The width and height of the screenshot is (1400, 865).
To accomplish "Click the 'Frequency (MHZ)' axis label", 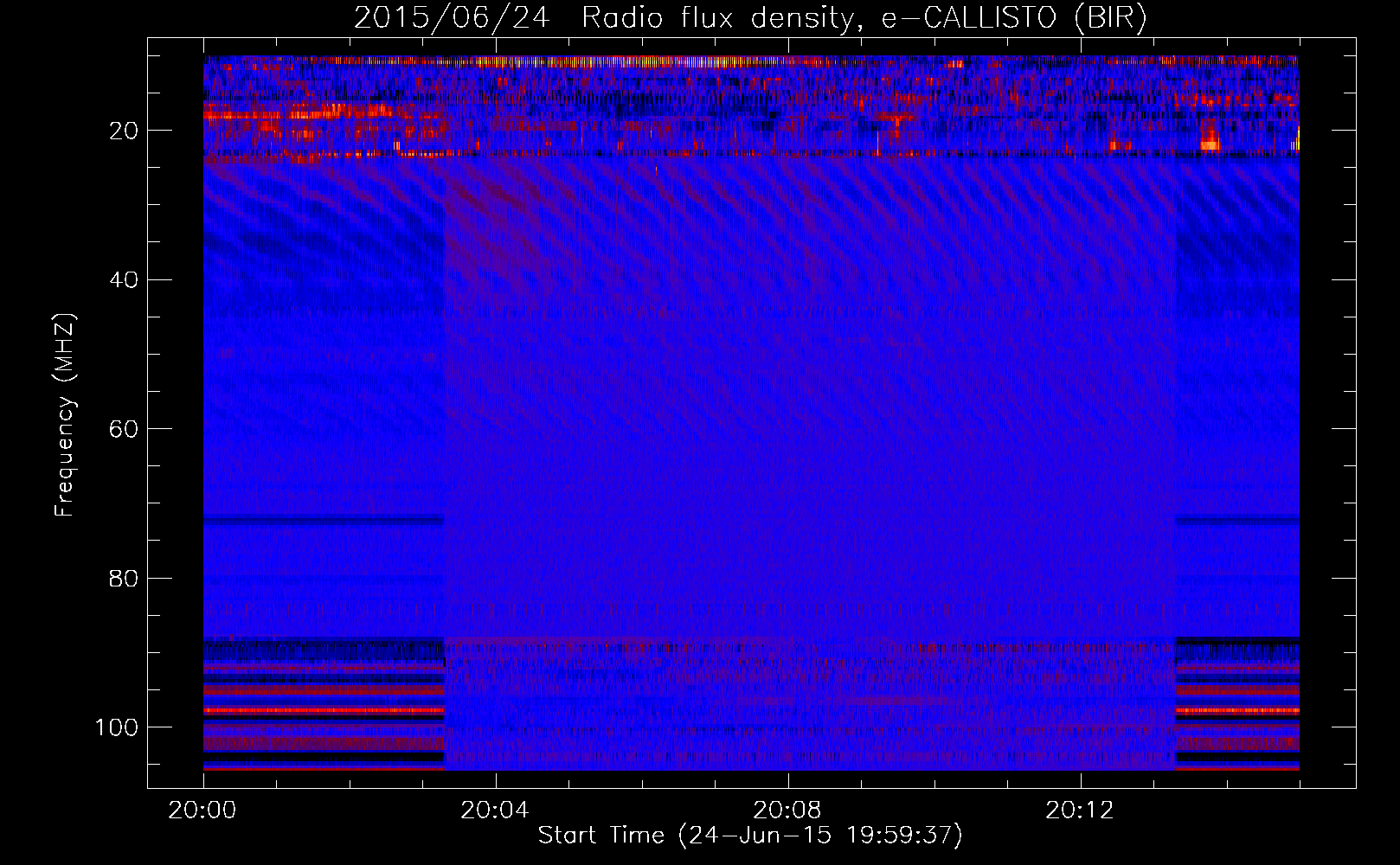I will (x=66, y=415).
